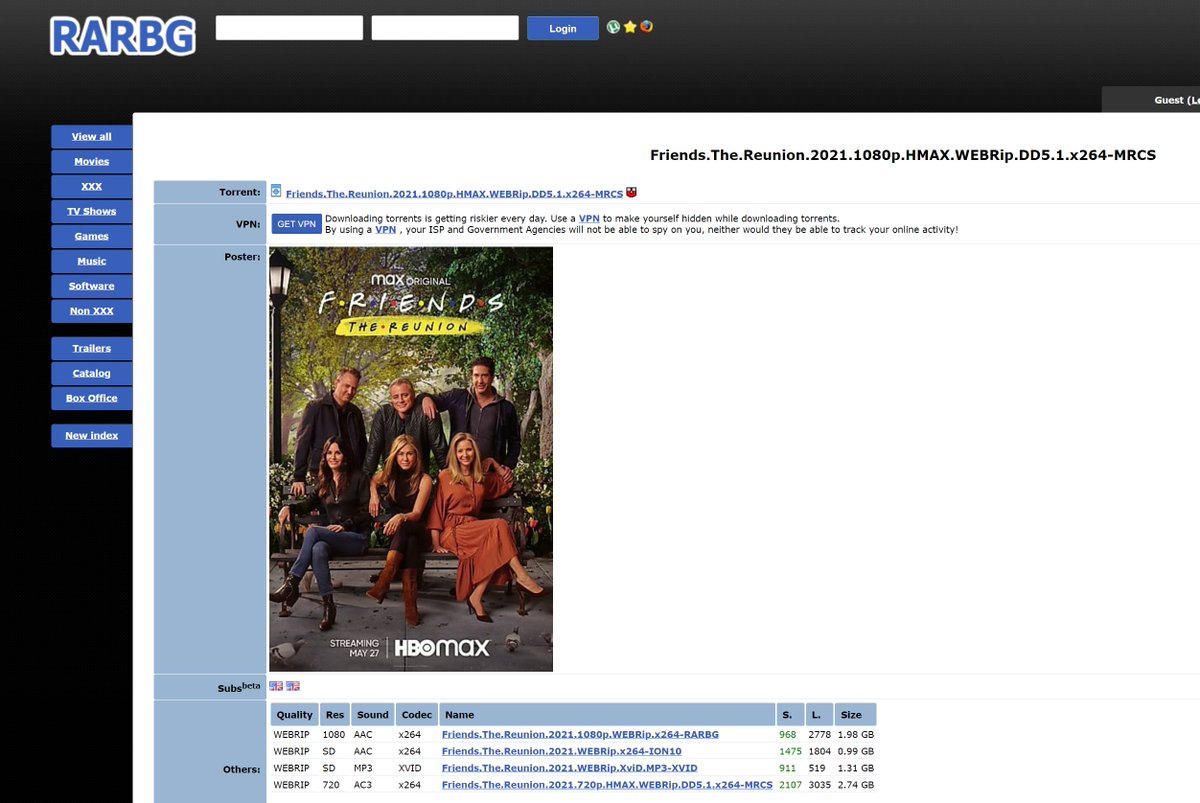Open the Catalog page
Screen dimensions: 1200x803
click(x=92, y=373)
